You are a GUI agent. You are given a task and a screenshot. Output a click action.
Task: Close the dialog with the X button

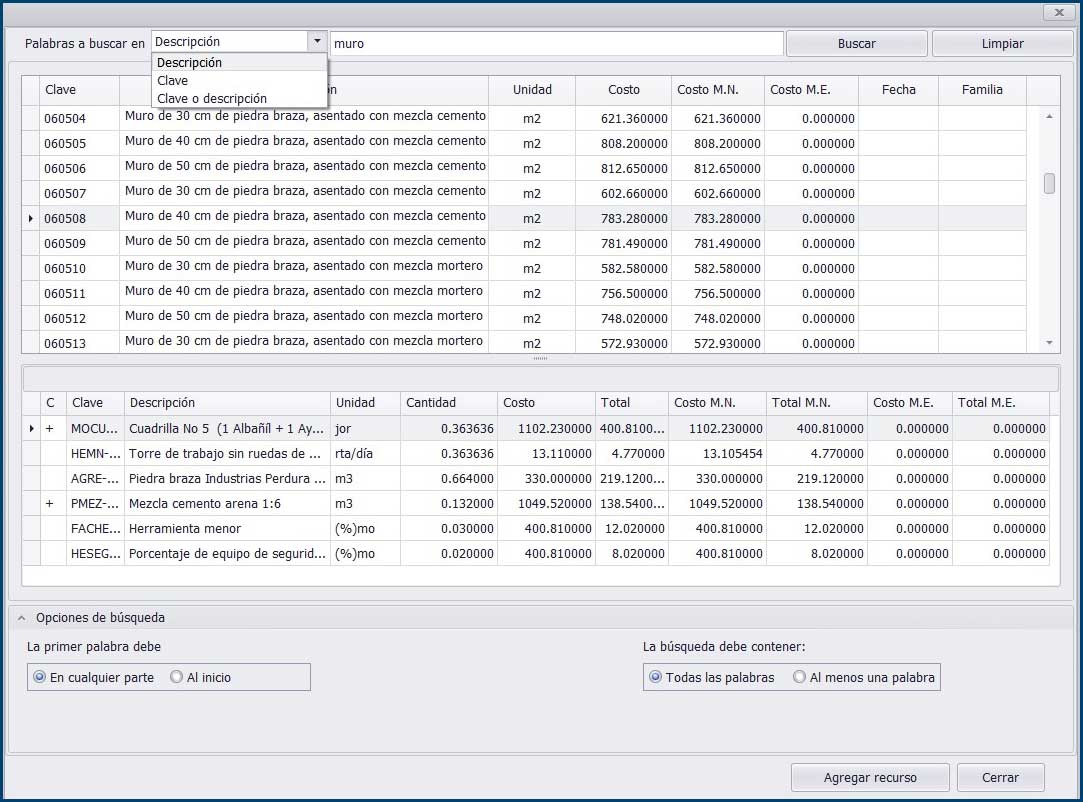1058,12
